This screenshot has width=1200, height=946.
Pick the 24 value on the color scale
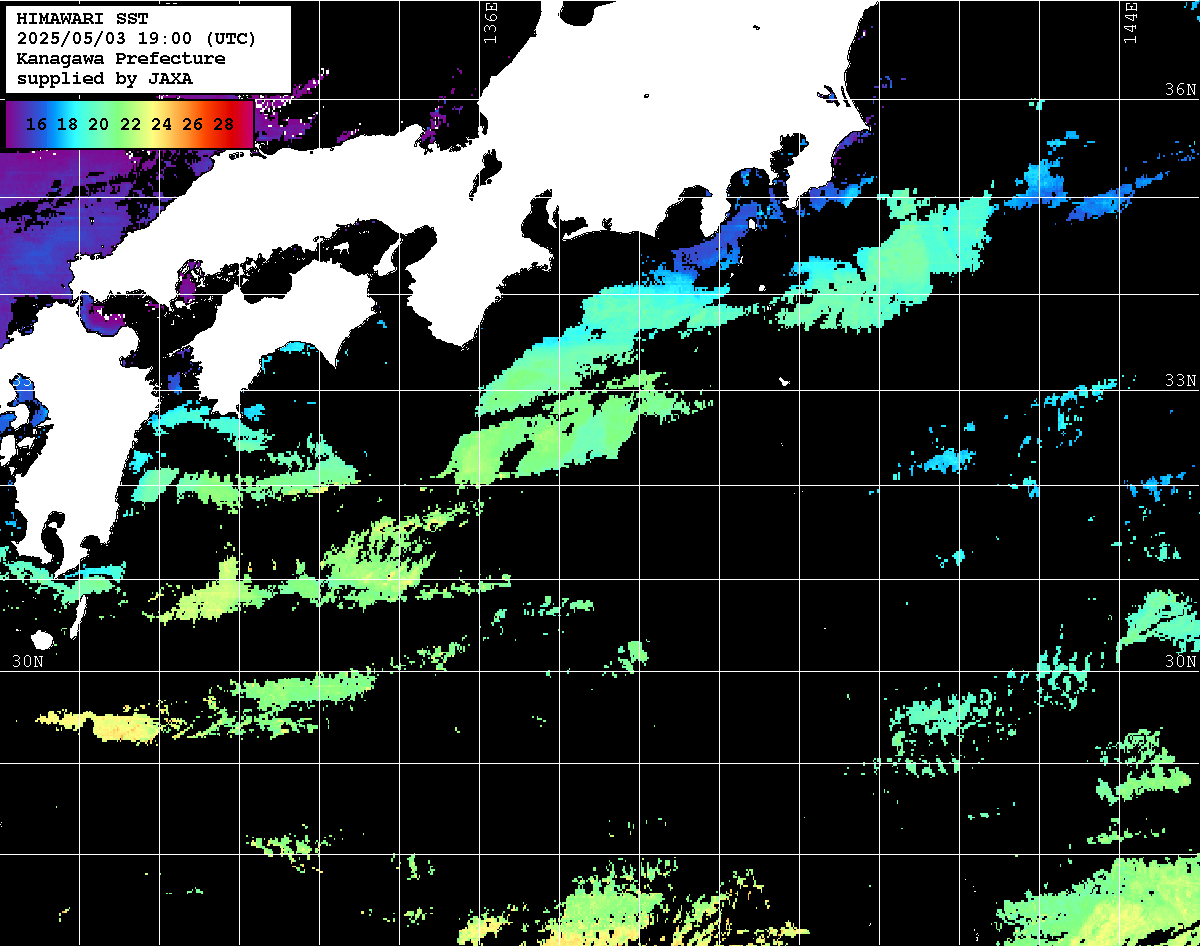[161, 124]
